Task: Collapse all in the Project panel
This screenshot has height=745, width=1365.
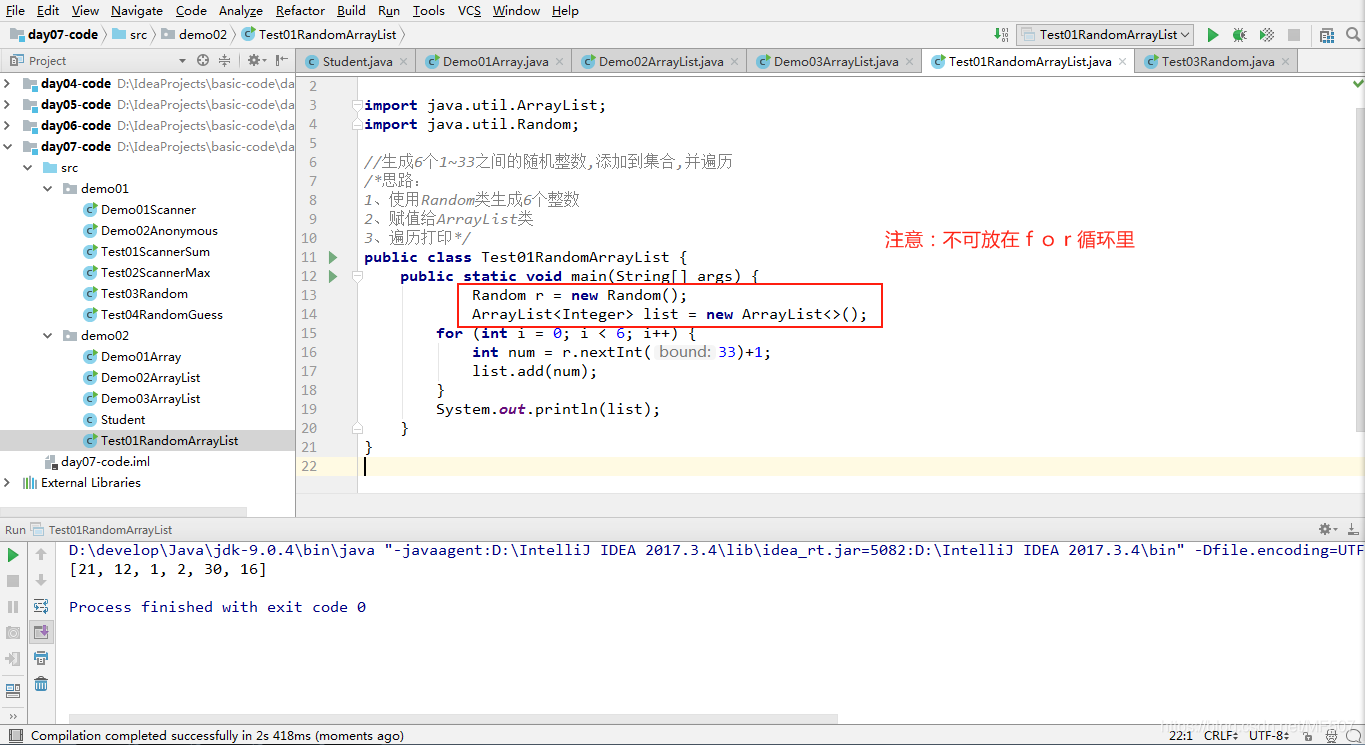Action: 224,61
